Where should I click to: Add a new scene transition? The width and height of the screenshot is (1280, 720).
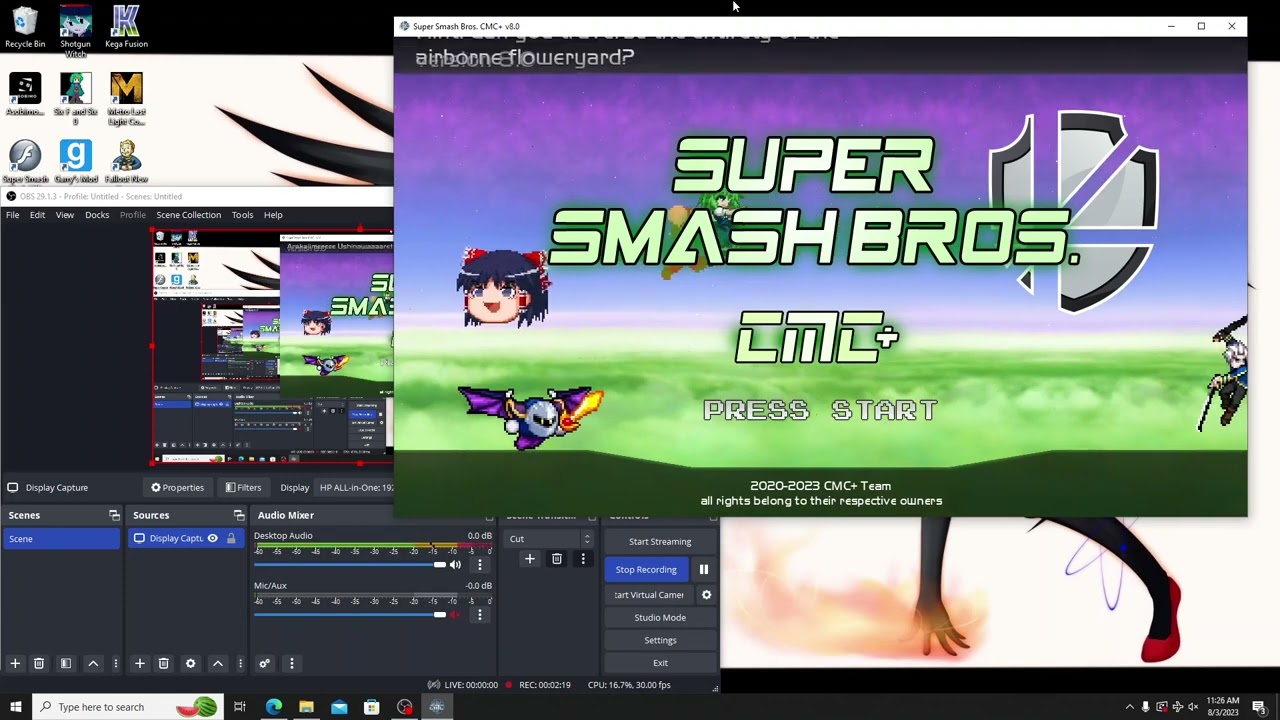(x=530, y=559)
